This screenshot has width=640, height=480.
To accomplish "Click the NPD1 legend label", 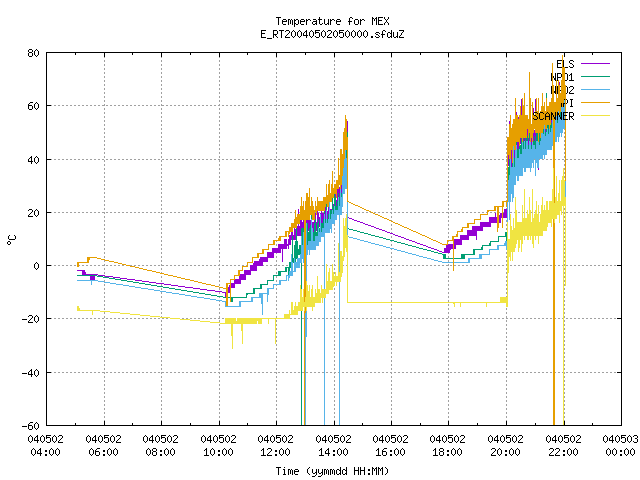I will click(562, 77).
